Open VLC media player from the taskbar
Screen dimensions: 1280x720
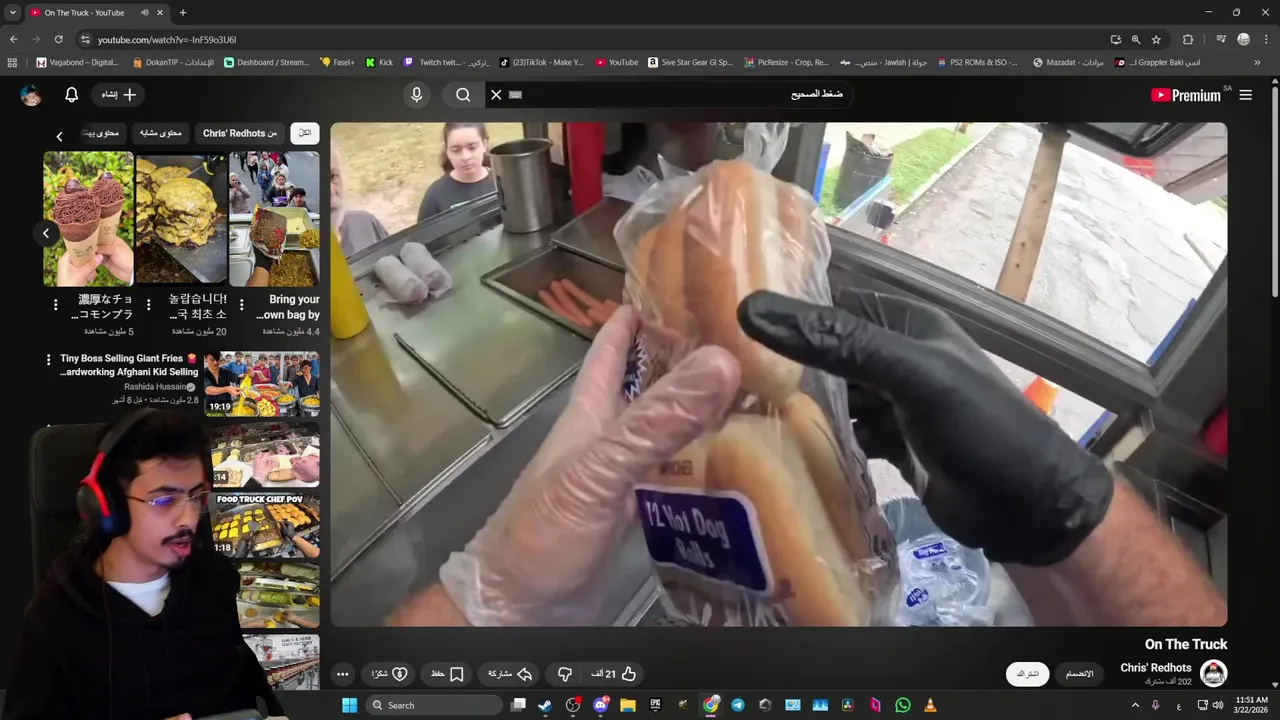pos(930,705)
